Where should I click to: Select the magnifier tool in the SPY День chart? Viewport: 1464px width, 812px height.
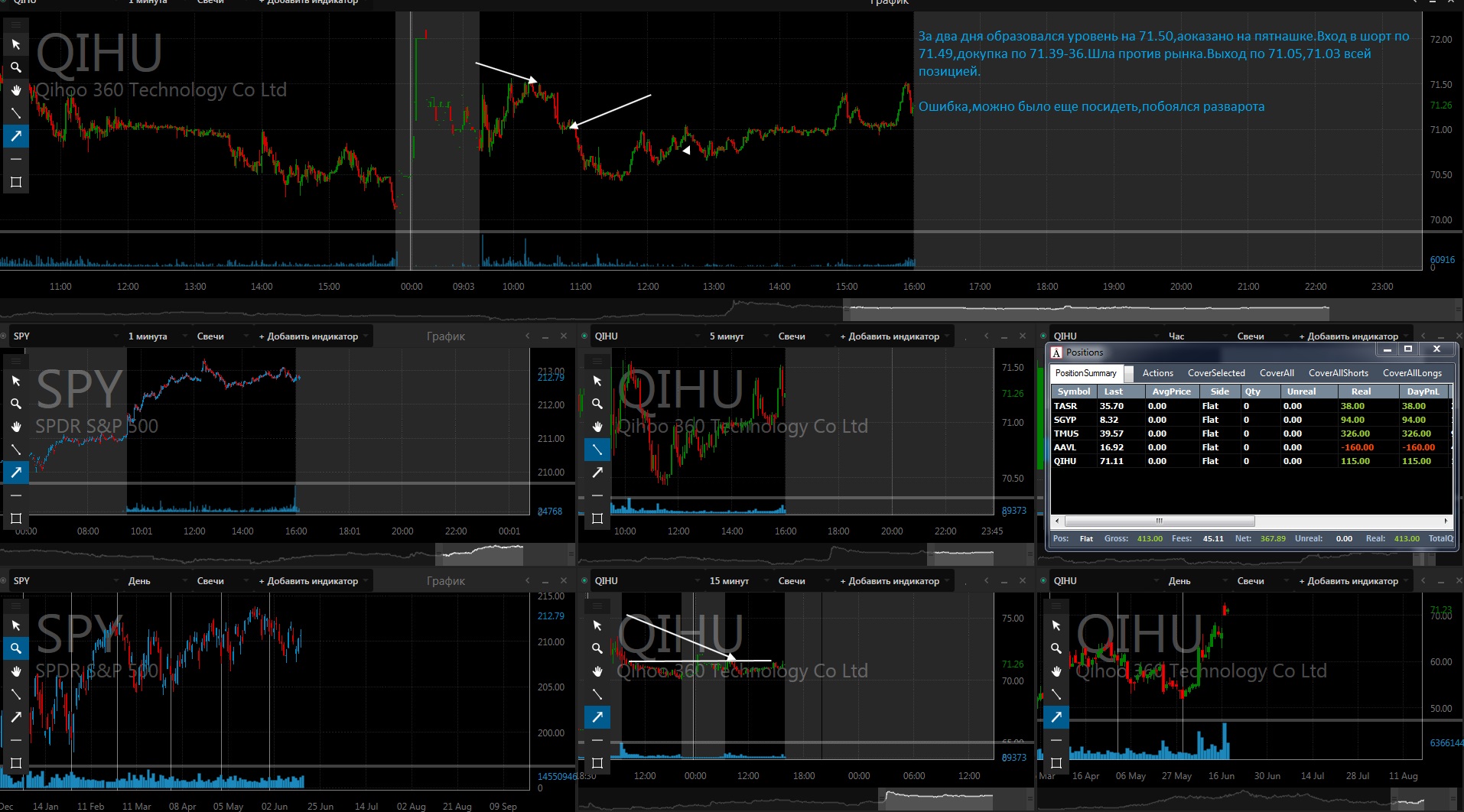coord(15,648)
